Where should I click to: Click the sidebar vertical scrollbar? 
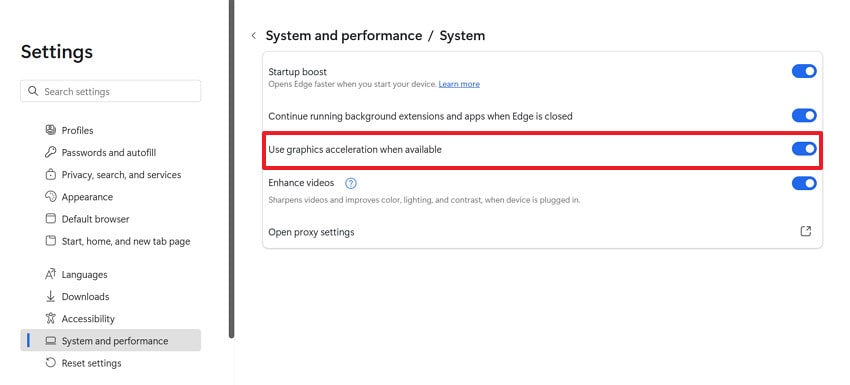click(x=231, y=168)
